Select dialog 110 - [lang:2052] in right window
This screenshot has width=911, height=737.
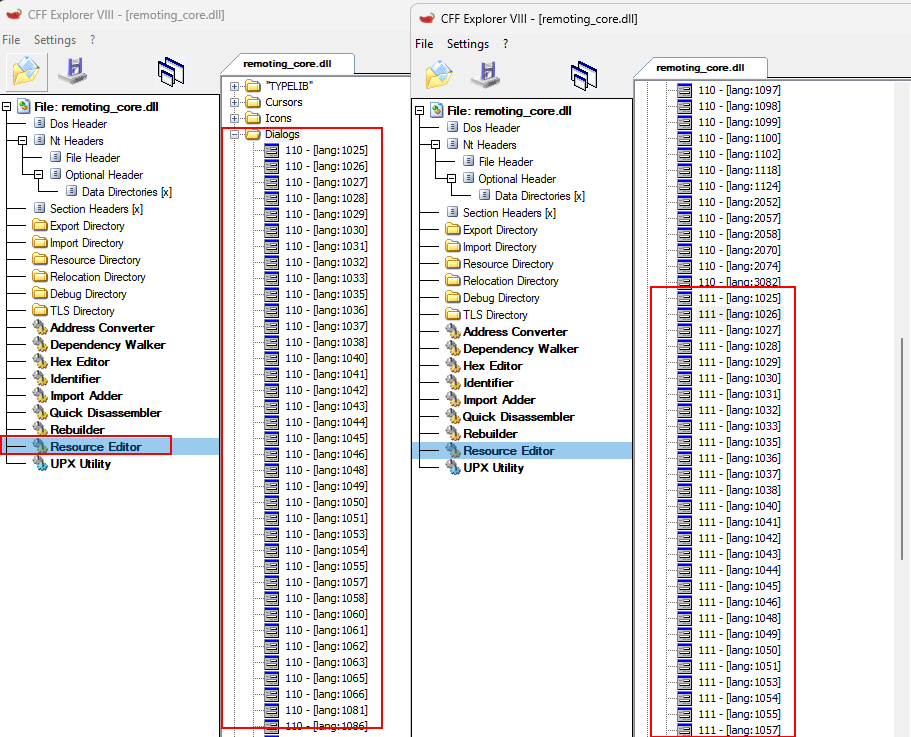pos(739,202)
